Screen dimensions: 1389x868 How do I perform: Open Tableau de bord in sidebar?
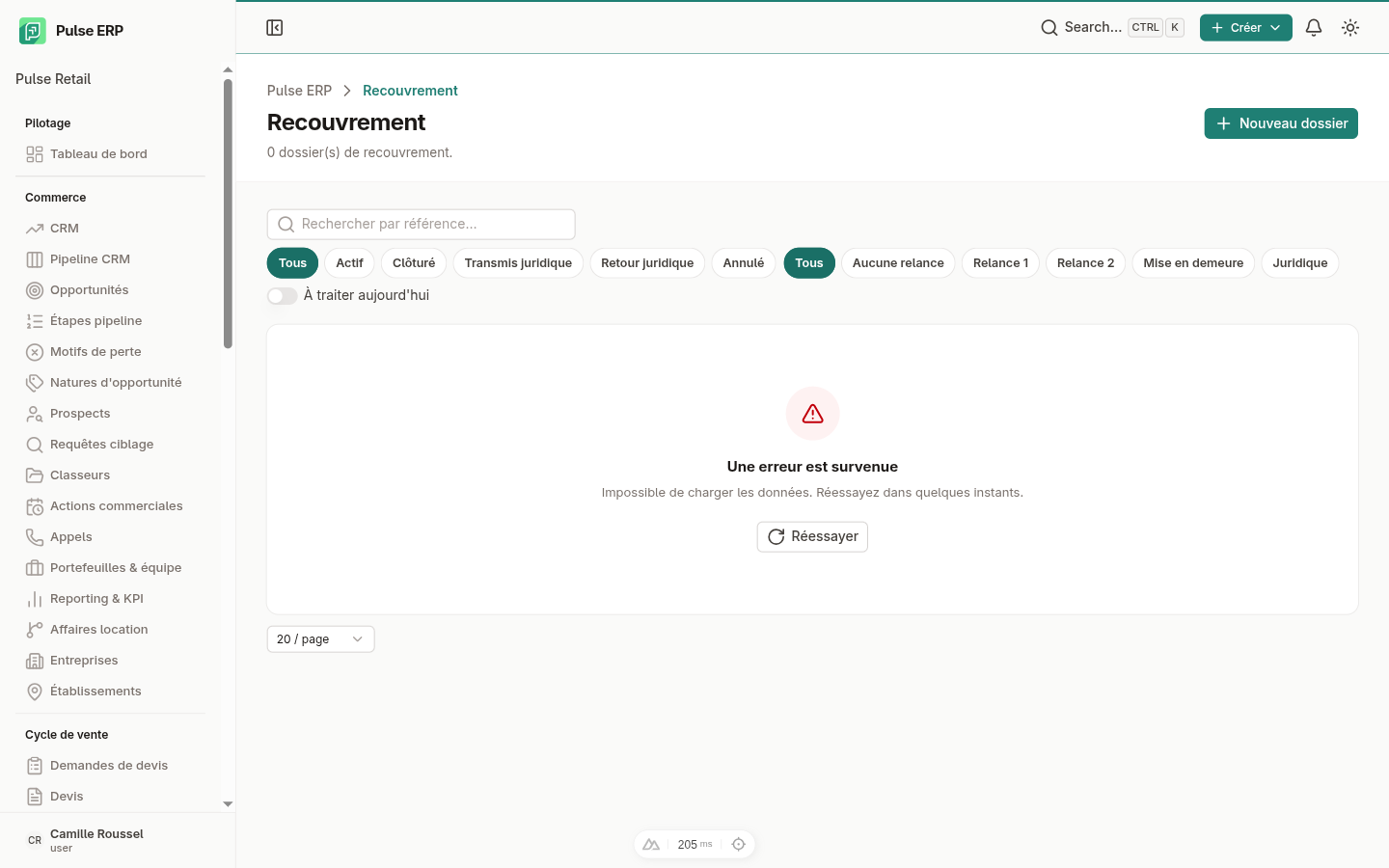111,154
